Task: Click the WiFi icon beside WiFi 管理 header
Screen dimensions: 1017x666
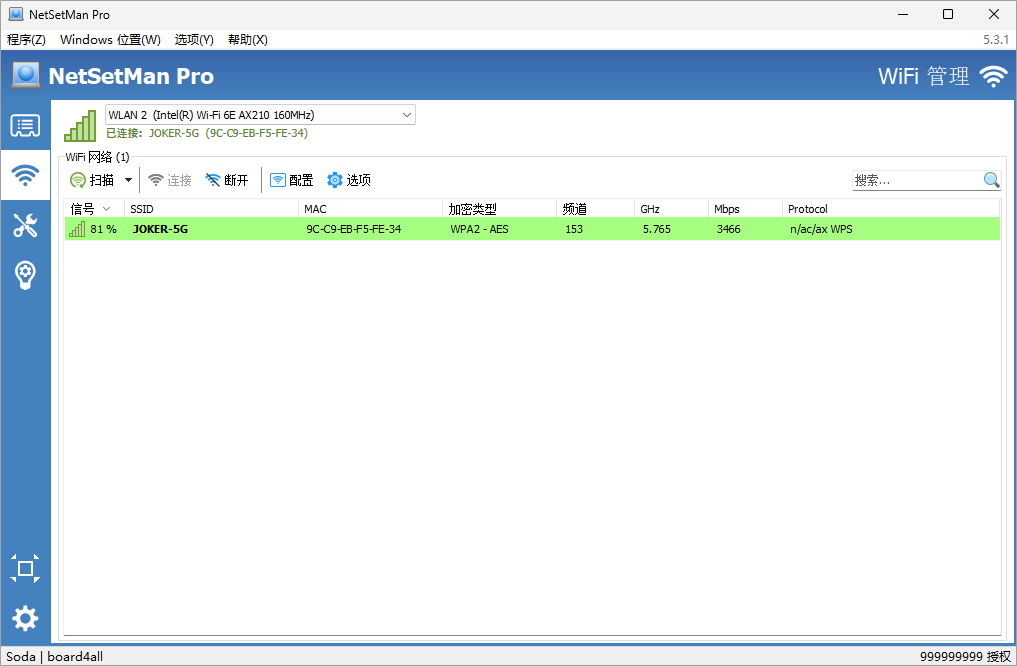Action: tap(993, 75)
